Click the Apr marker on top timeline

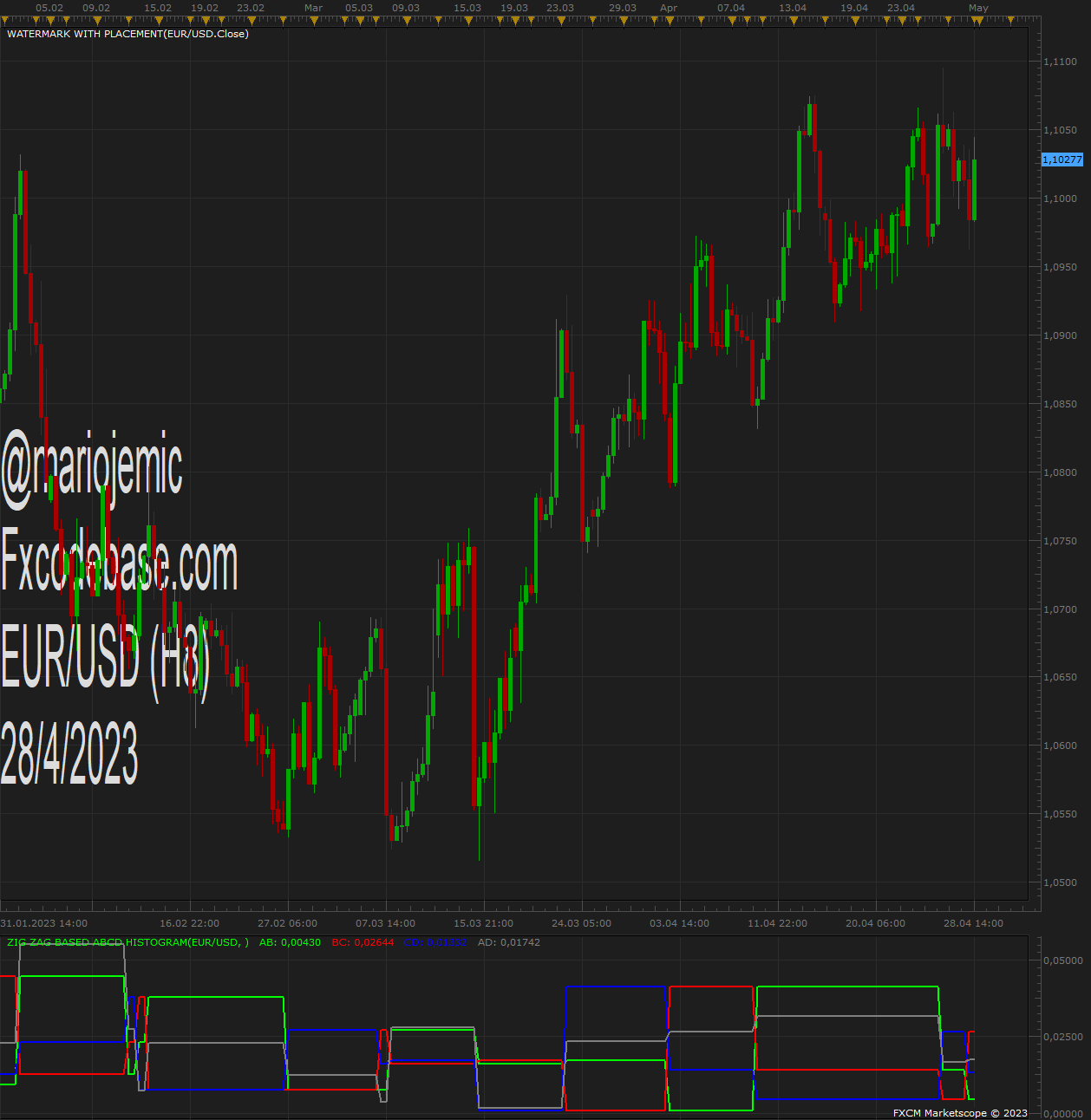[x=669, y=8]
